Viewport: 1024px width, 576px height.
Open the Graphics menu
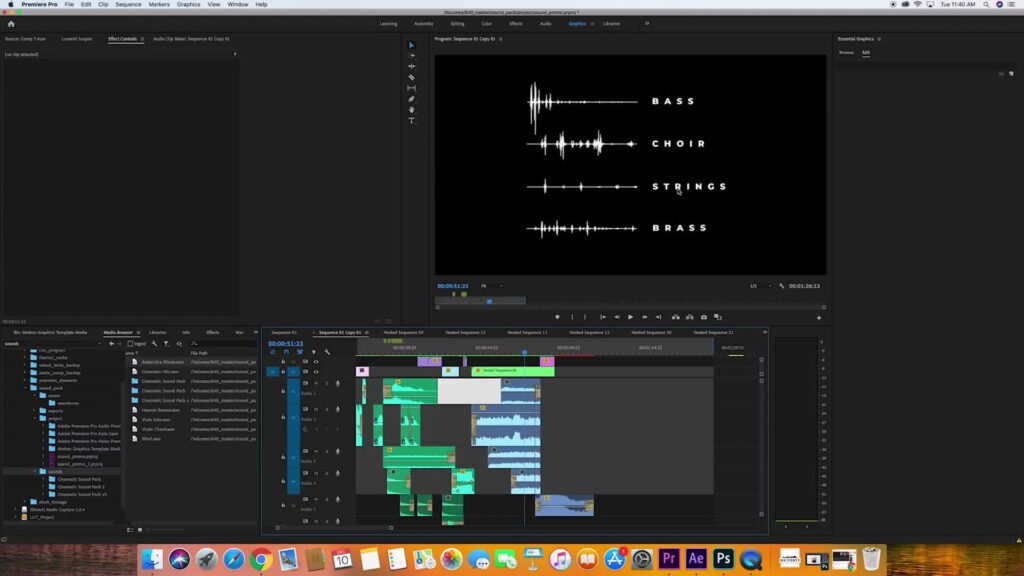[x=189, y=5]
